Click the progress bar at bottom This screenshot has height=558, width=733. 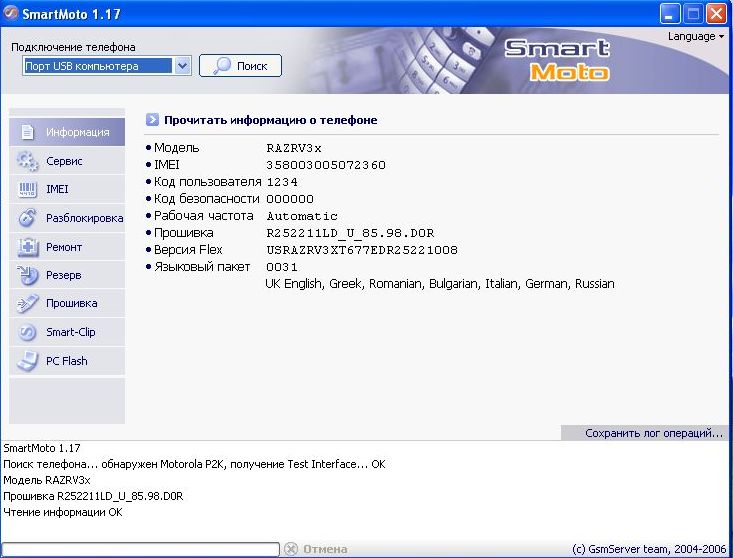[x=140, y=549]
